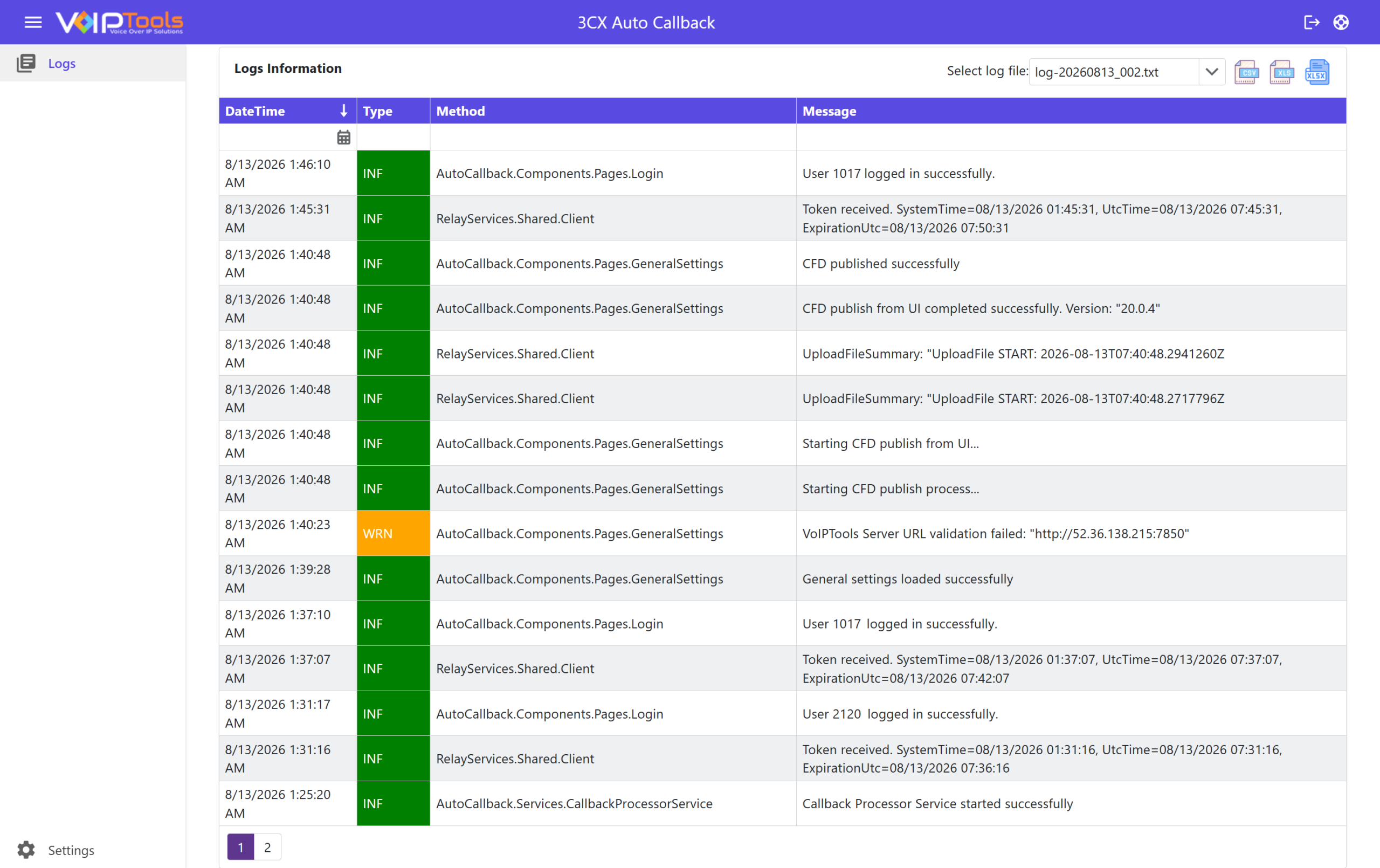
Task: Focus the Method filter field
Action: [613, 137]
